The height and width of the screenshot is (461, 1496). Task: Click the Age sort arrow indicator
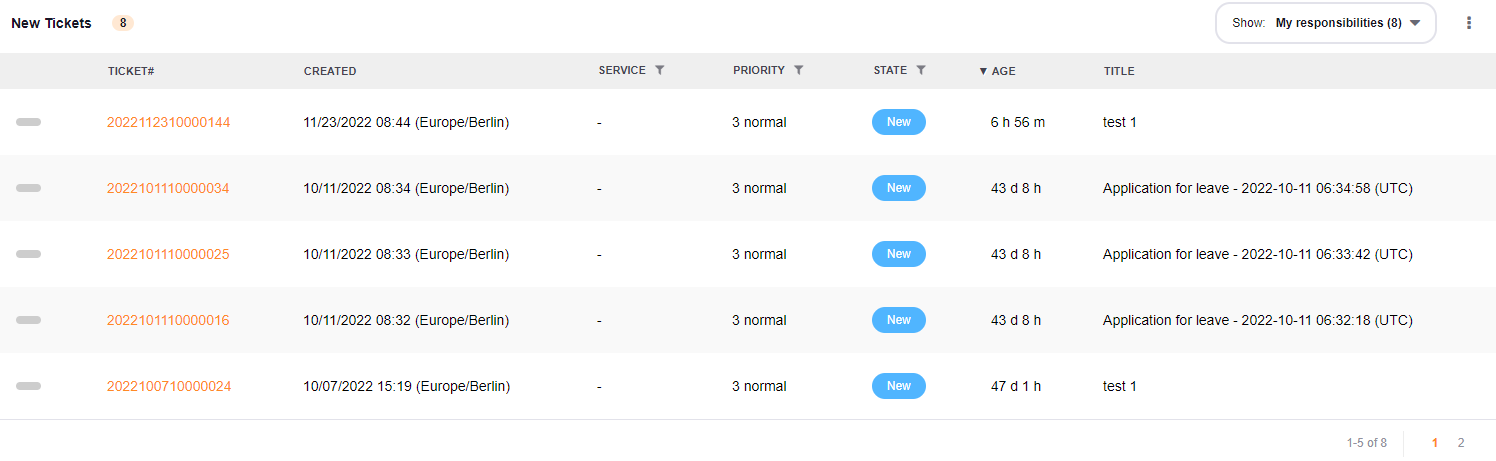click(x=983, y=71)
